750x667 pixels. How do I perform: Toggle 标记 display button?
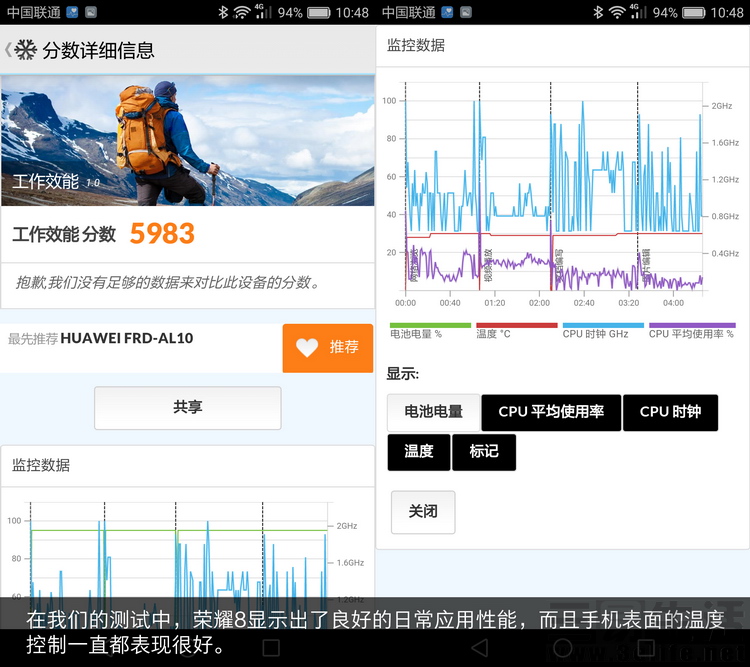(x=484, y=452)
